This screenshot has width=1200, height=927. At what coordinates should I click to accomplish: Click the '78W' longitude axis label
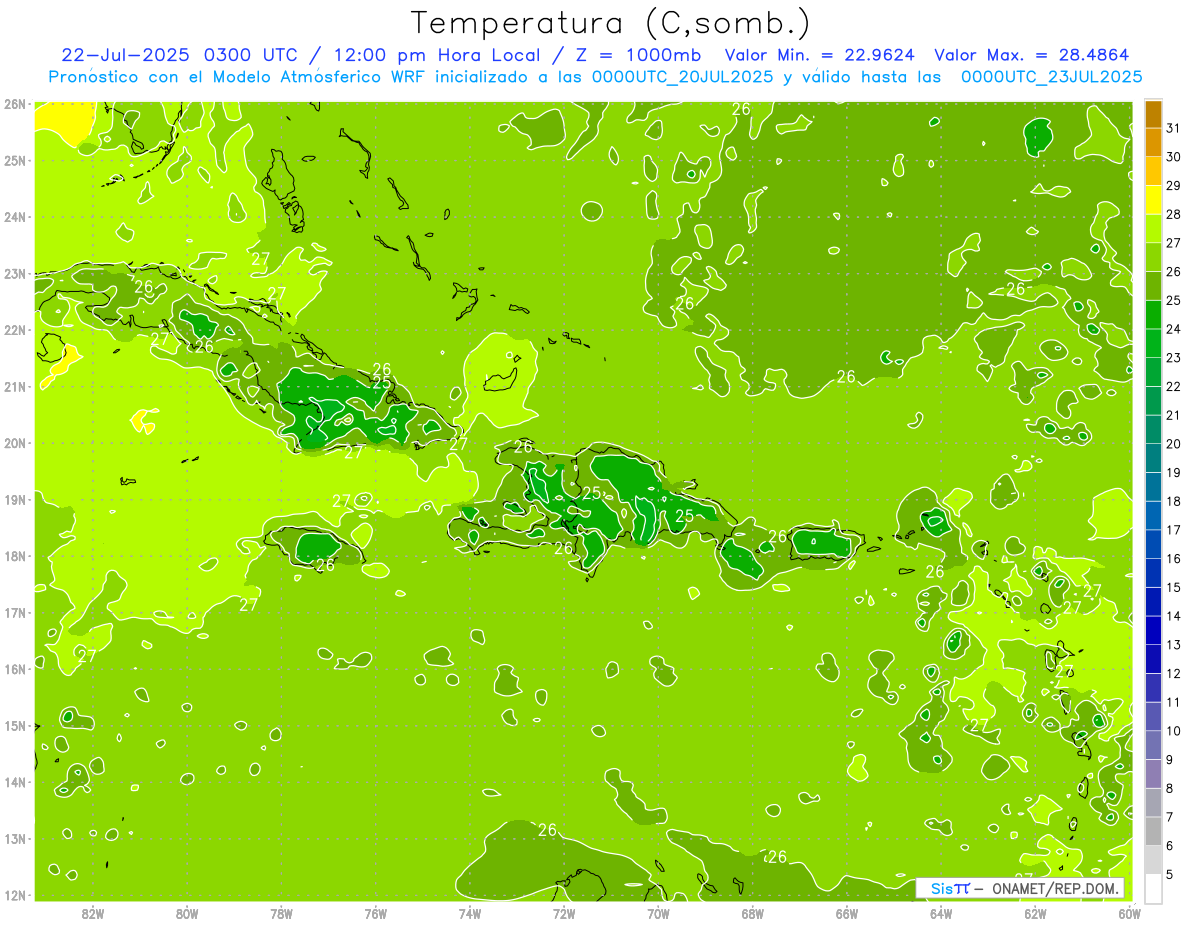tap(281, 913)
